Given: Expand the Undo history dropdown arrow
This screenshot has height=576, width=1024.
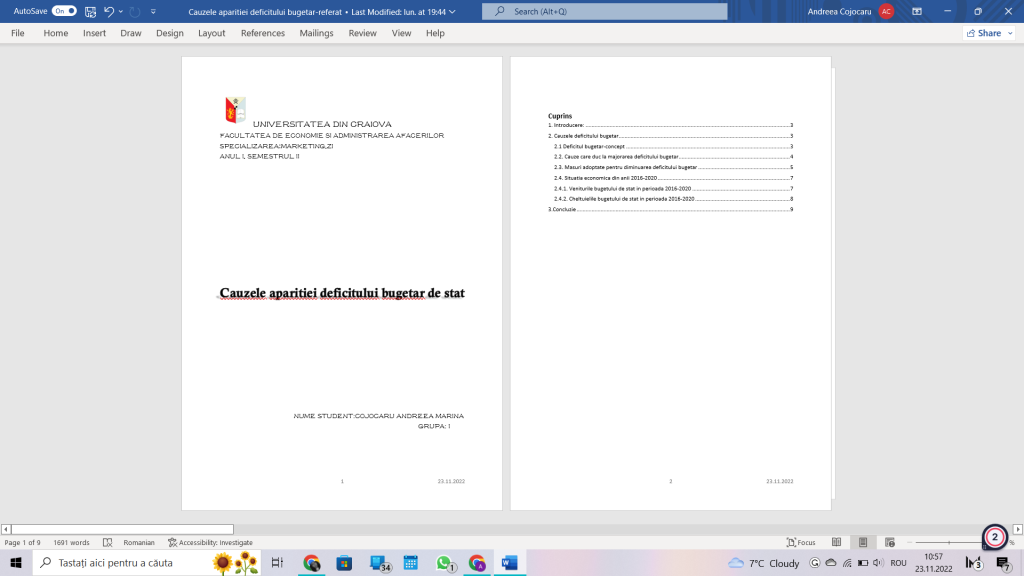Looking at the screenshot, I should tap(120, 11).
